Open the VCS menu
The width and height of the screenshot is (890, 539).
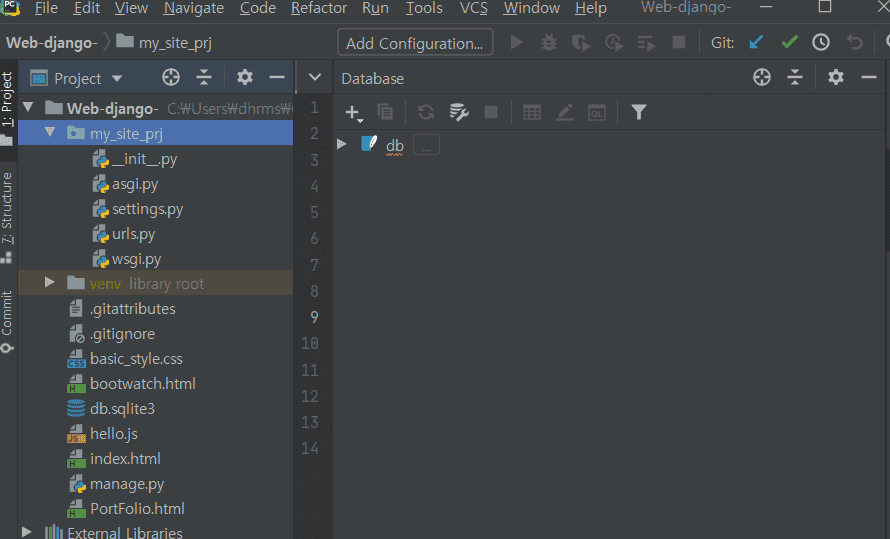(473, 8)
